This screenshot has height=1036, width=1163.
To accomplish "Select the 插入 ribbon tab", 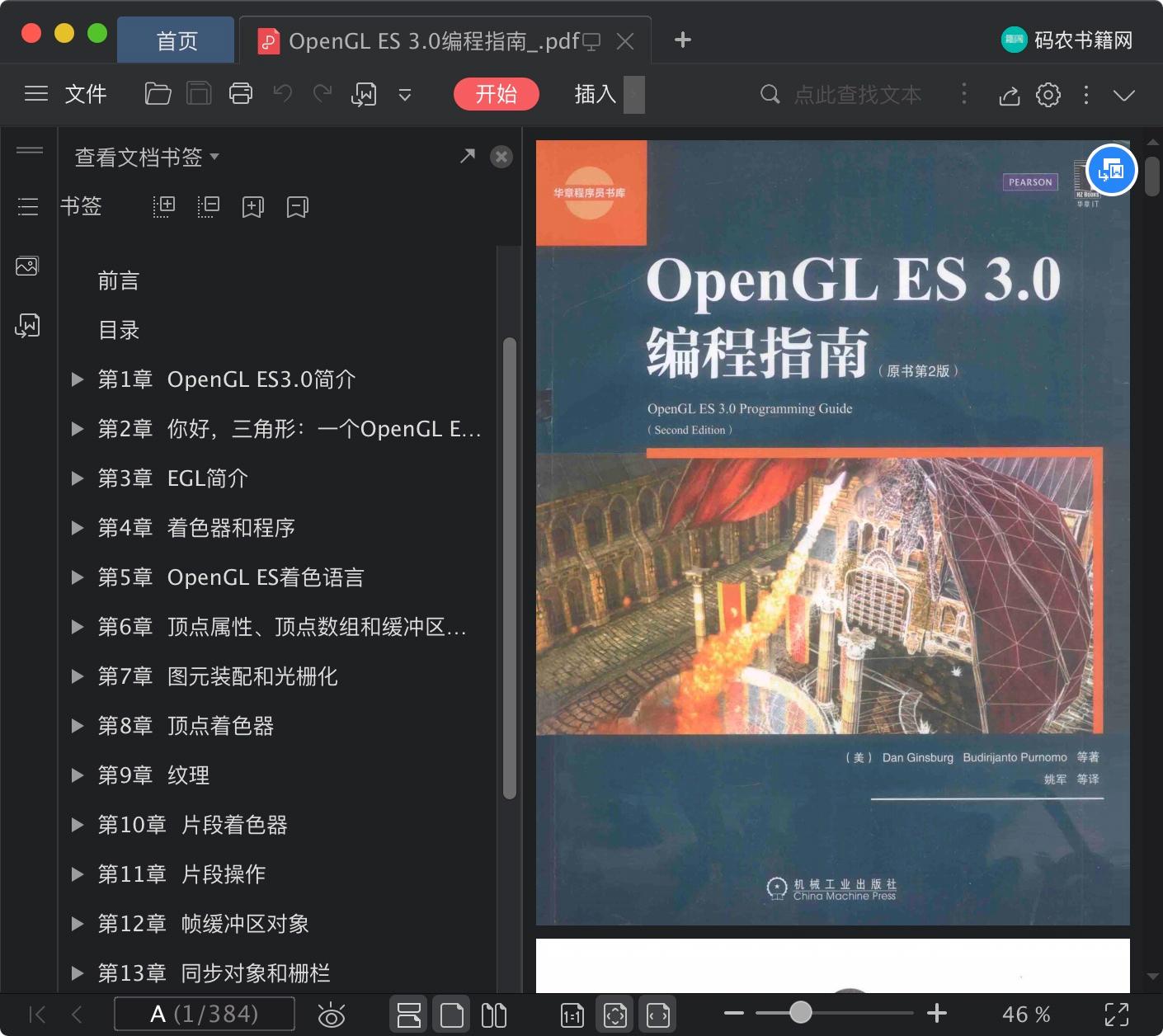I will pyautogui.click(x=596, y=94).
